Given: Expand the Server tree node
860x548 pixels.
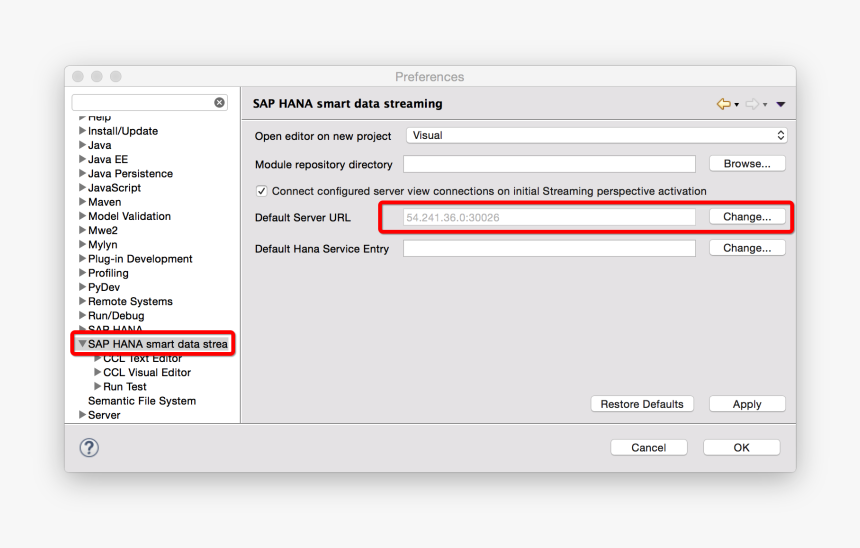Looking at the screenshot, I should [82, 415].
